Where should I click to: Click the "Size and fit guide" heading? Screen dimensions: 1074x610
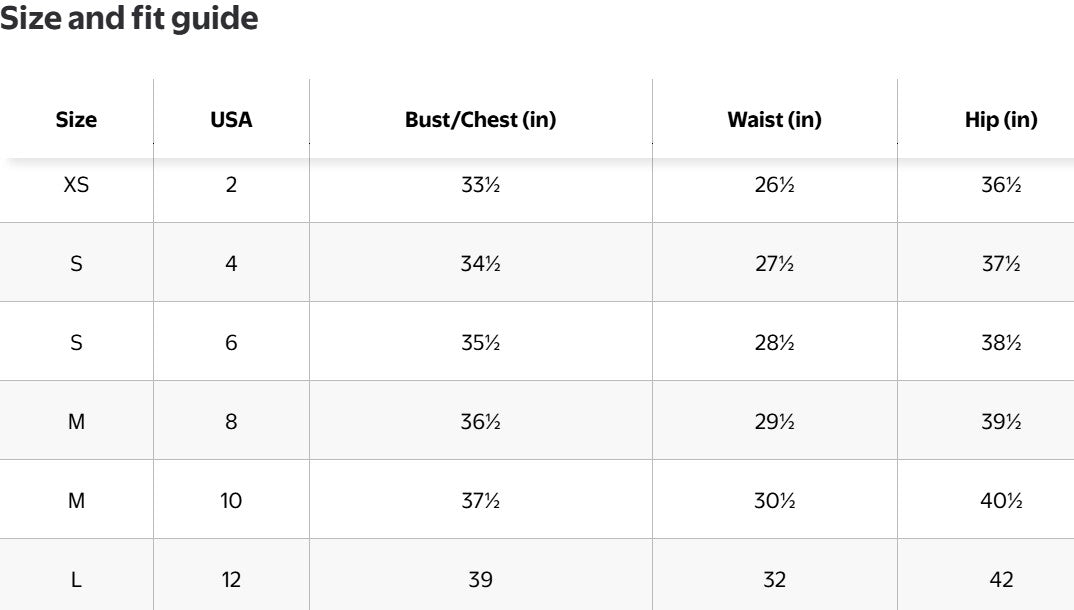(129, 19)
